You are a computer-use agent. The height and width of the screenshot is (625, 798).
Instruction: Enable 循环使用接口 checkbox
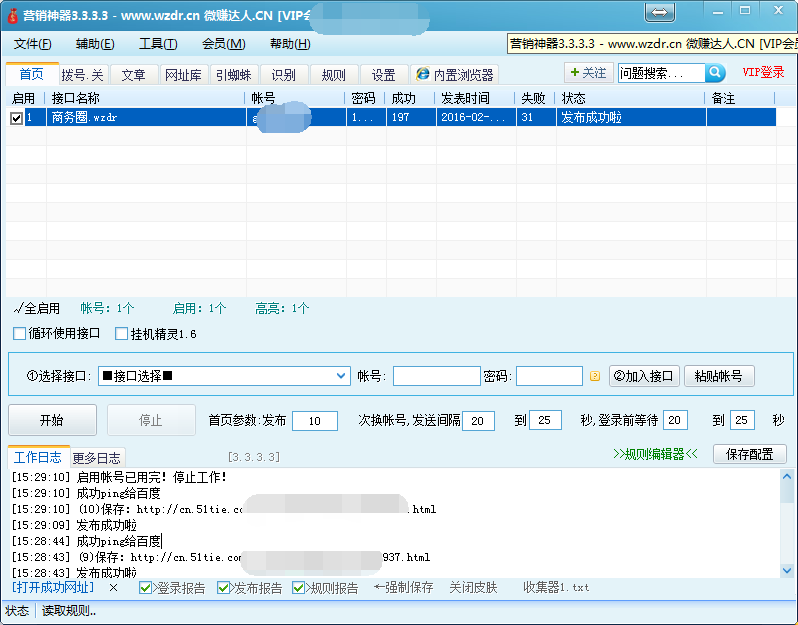pyautogui.click(x=20, y=334)
